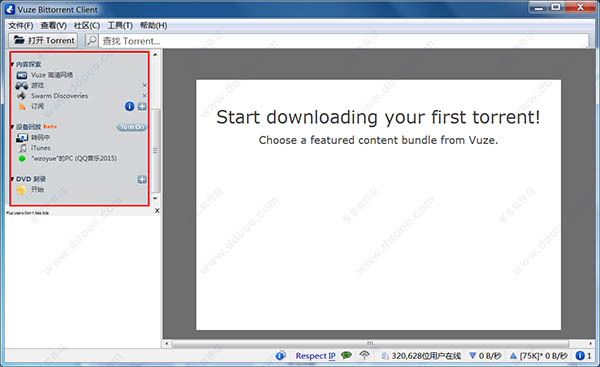This screenshot has height=367, width=600.
Task: Open the 查看(V) menu
Action: coord(54,26)
